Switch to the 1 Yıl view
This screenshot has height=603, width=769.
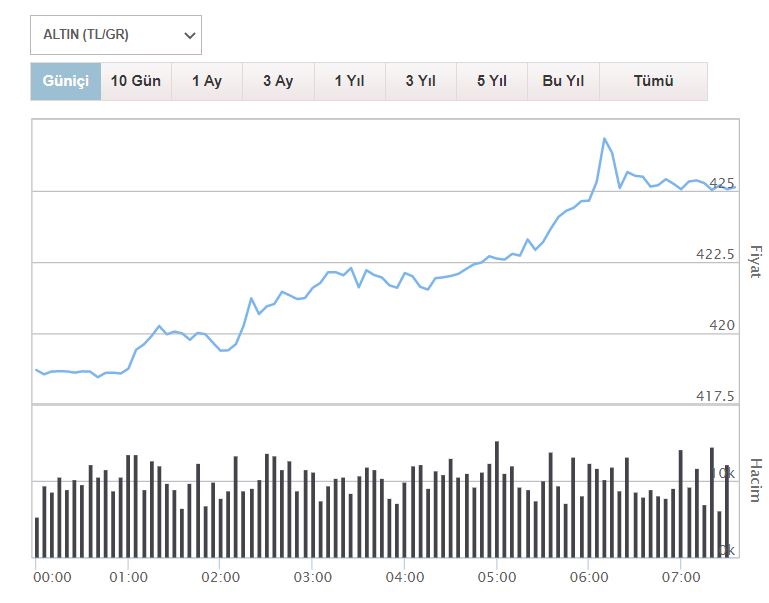pos(349,81)
